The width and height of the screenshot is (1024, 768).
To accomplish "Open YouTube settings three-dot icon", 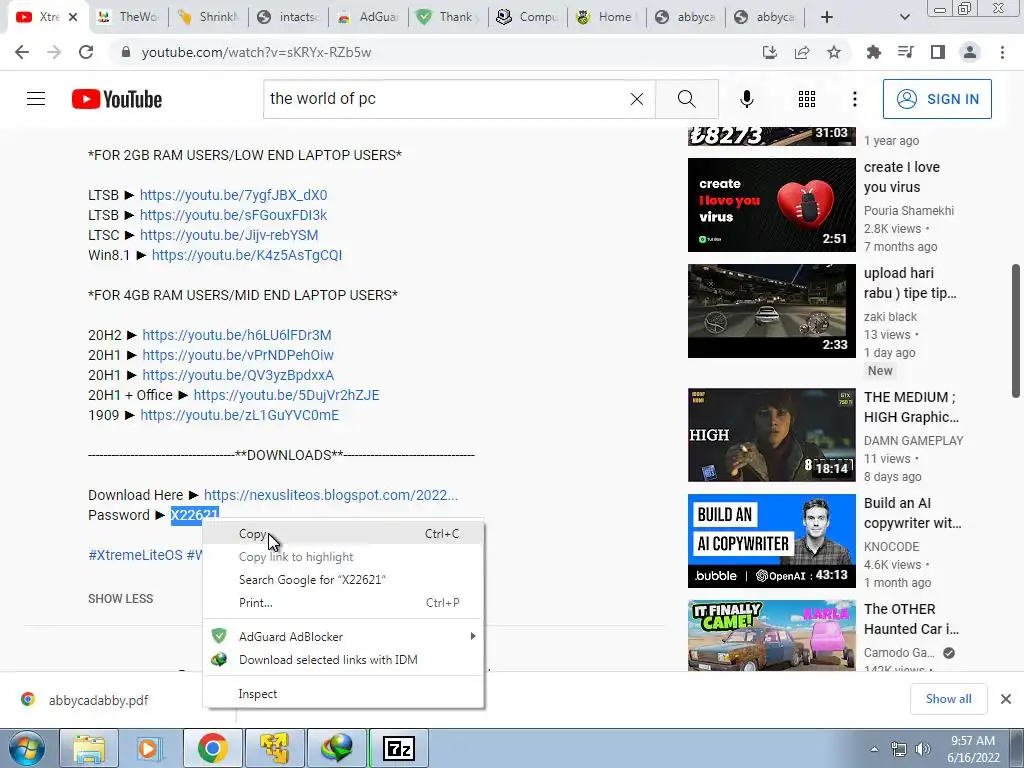I will pyautogui.click(x=854, y=99).
